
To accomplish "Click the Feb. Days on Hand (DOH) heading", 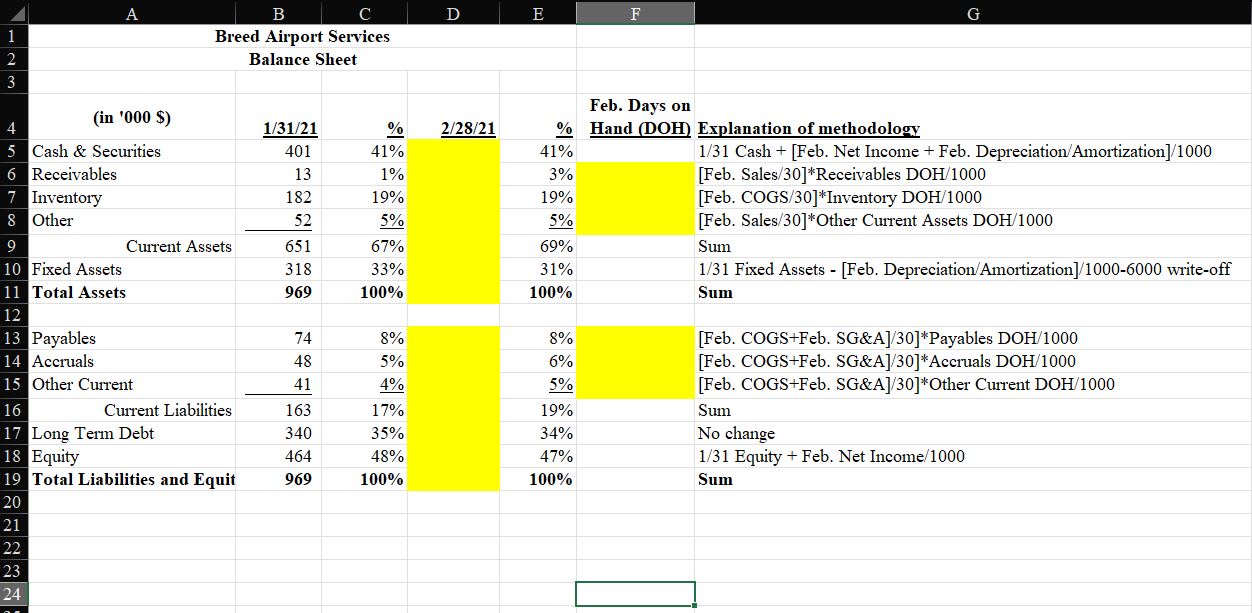I will tap(635, 117).
